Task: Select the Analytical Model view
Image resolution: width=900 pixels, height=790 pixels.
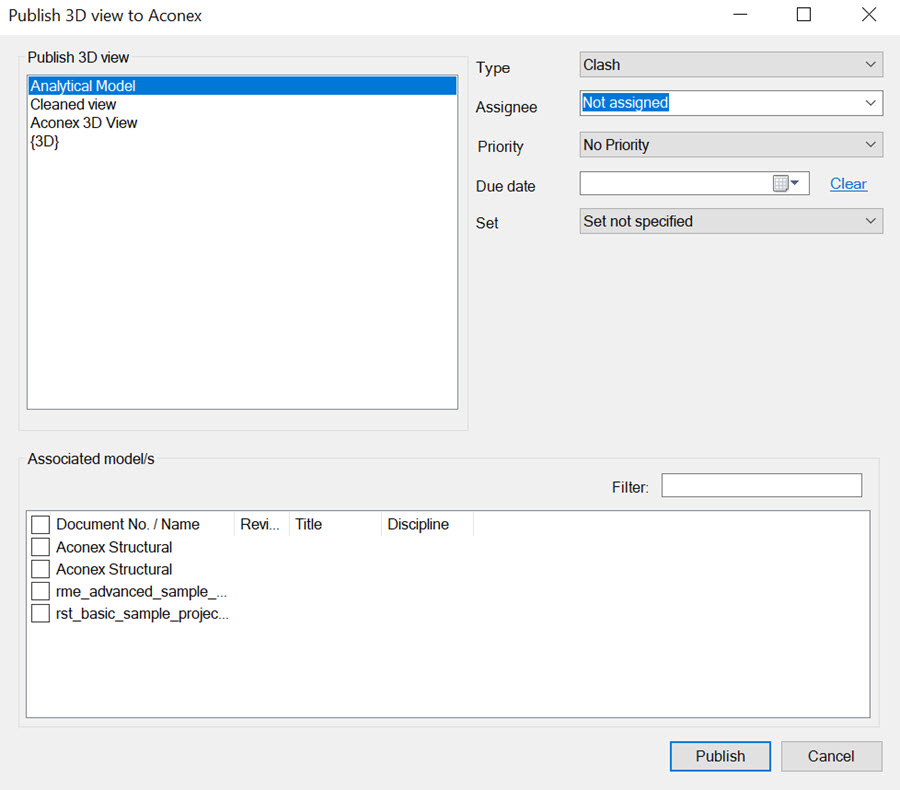Action: point(242,86)
